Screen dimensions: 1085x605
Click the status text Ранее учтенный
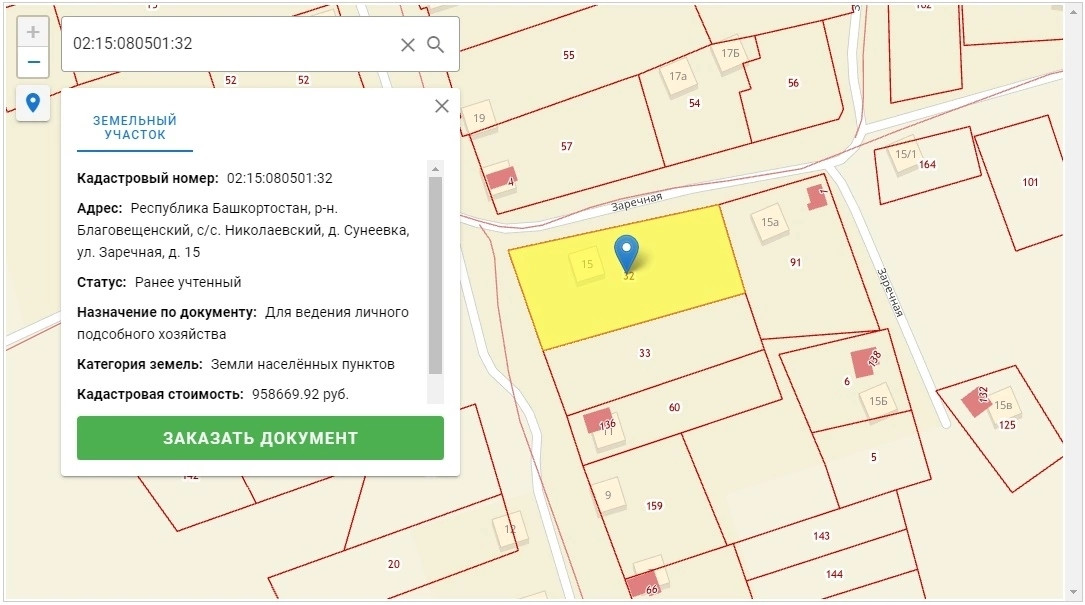point(188,282)
